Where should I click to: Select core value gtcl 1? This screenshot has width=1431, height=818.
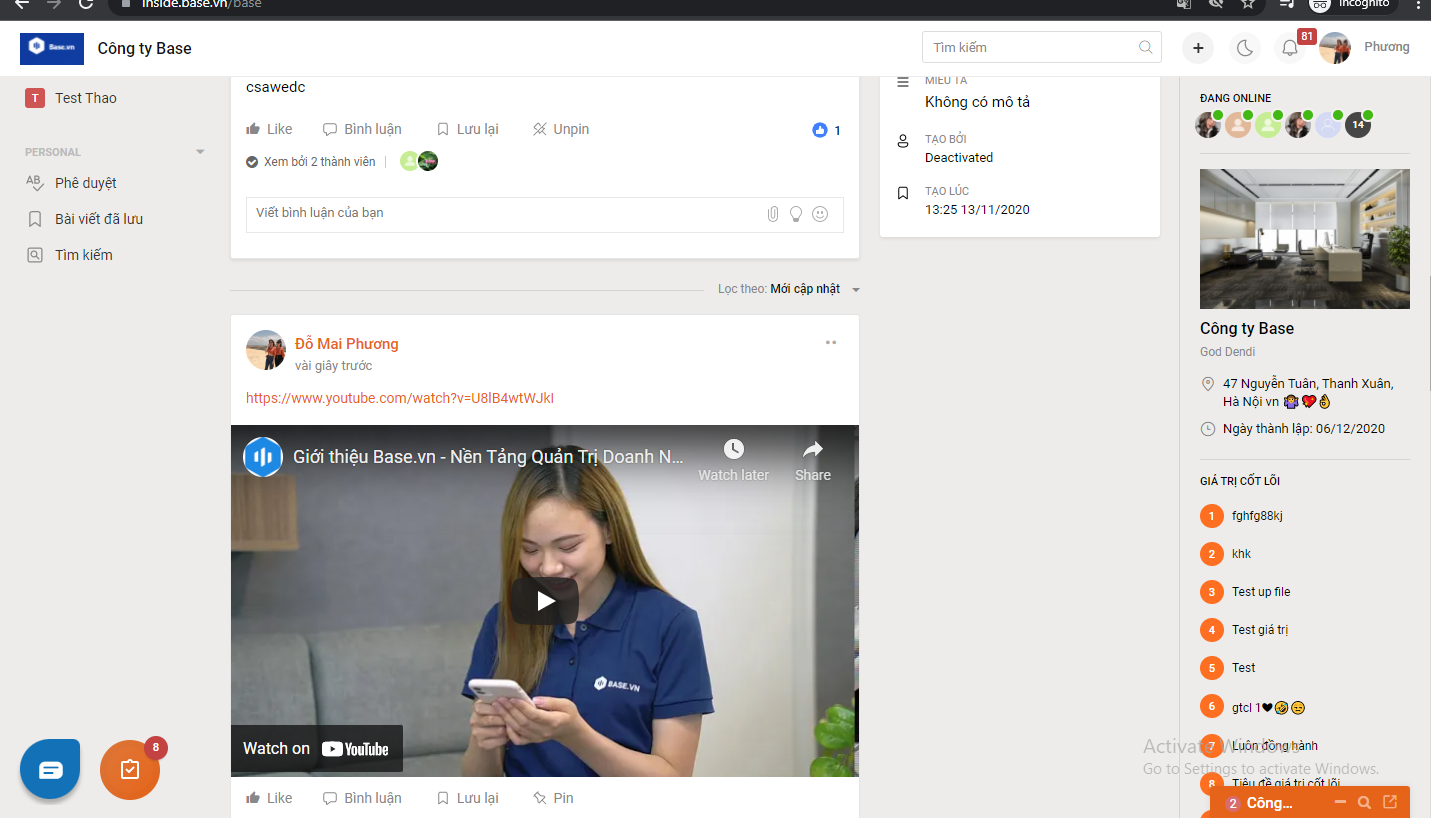(x=1268, y=707)
